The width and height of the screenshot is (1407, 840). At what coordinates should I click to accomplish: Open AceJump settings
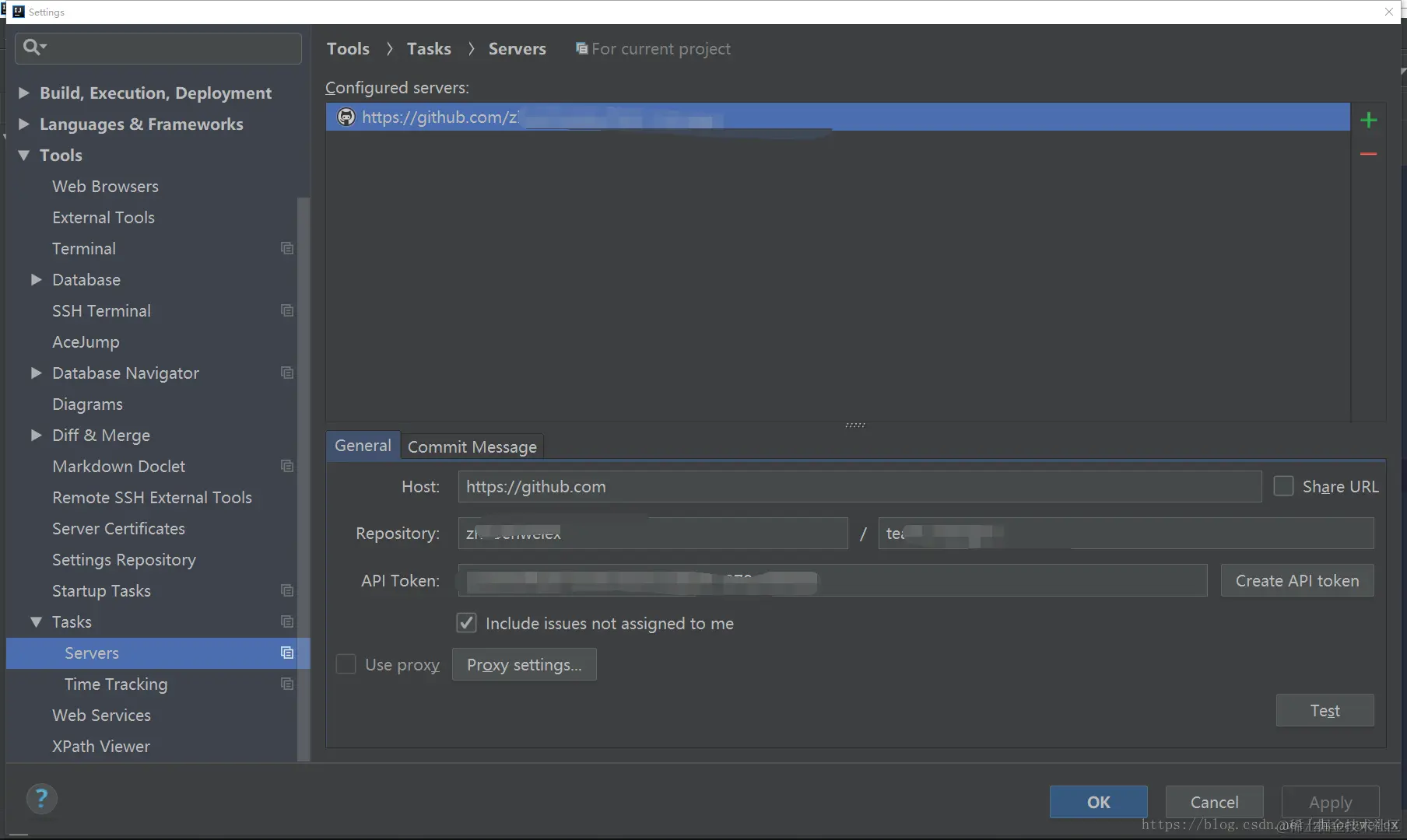[86, 341]
